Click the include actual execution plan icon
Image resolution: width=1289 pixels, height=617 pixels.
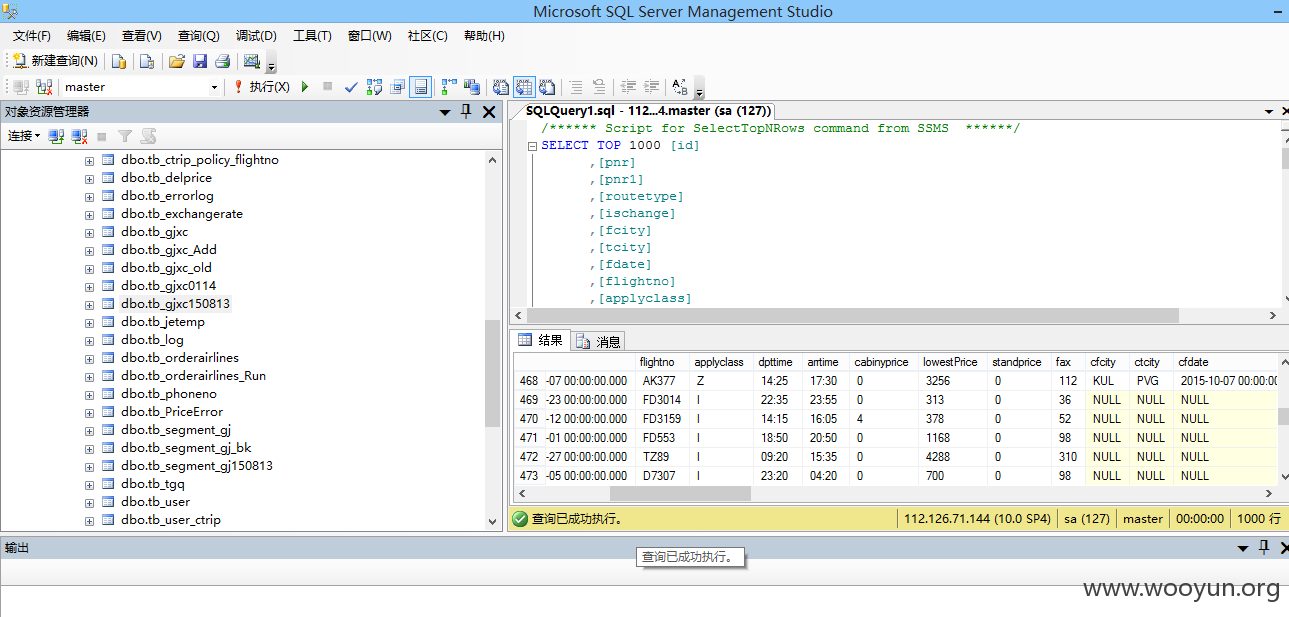pos(449,87)
